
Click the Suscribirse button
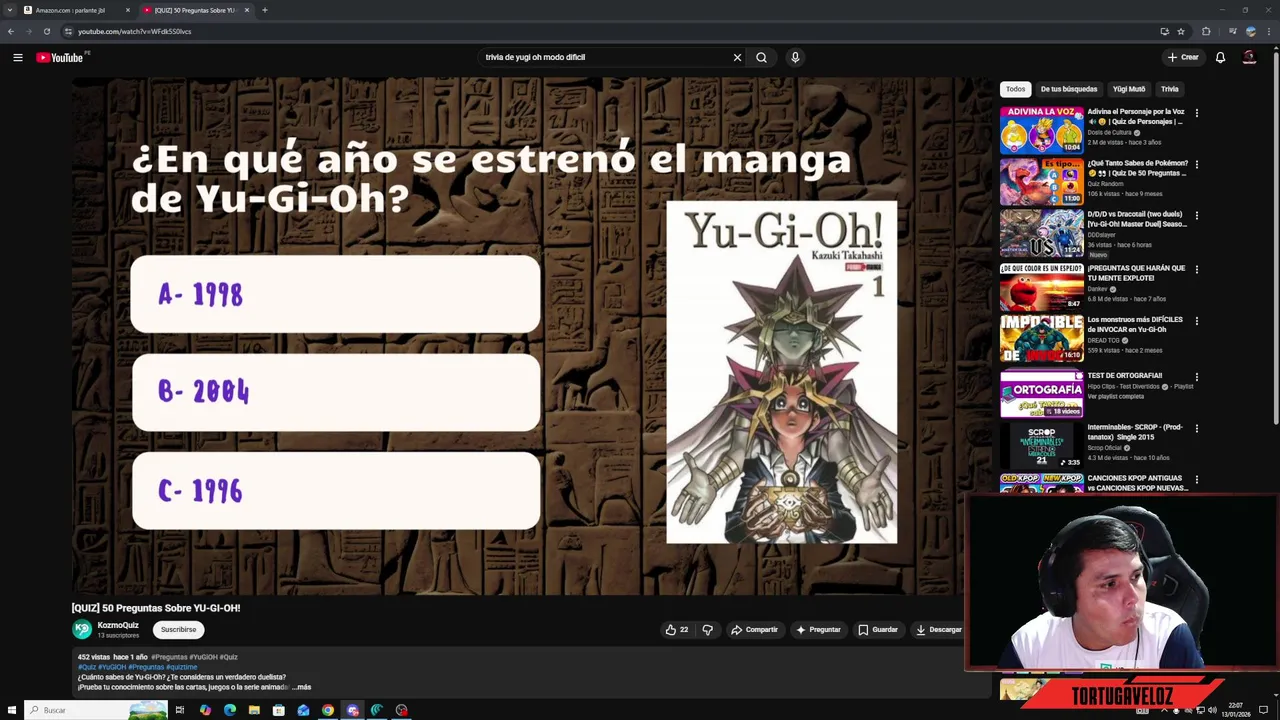179,630
